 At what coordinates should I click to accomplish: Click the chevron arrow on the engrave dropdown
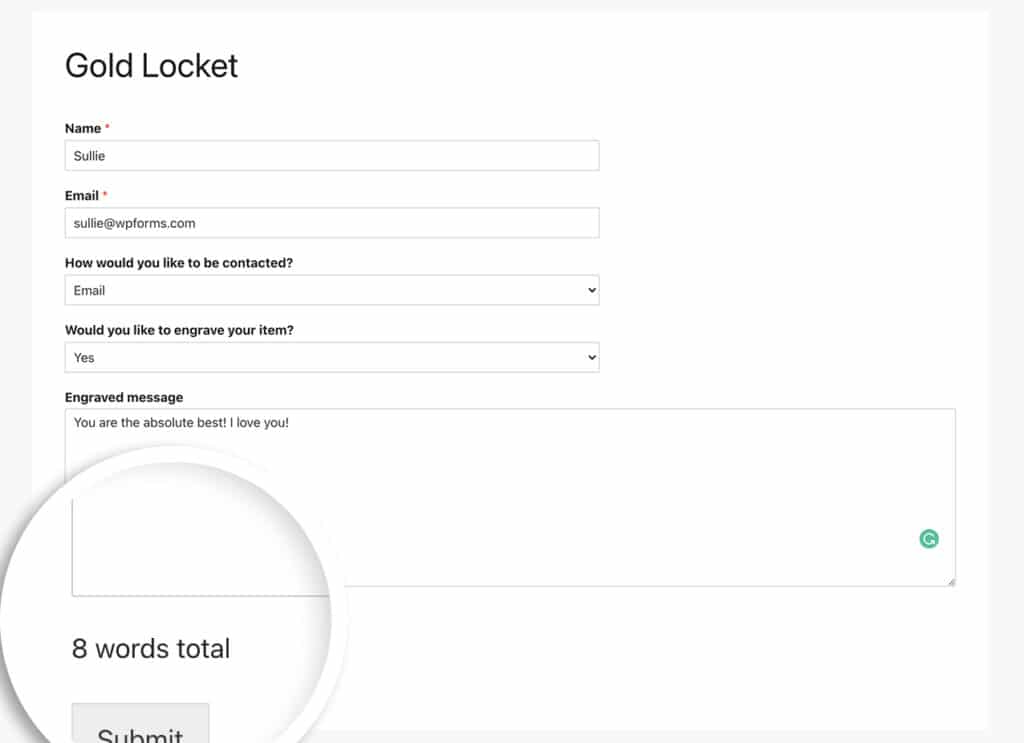(x=592, y=357)
